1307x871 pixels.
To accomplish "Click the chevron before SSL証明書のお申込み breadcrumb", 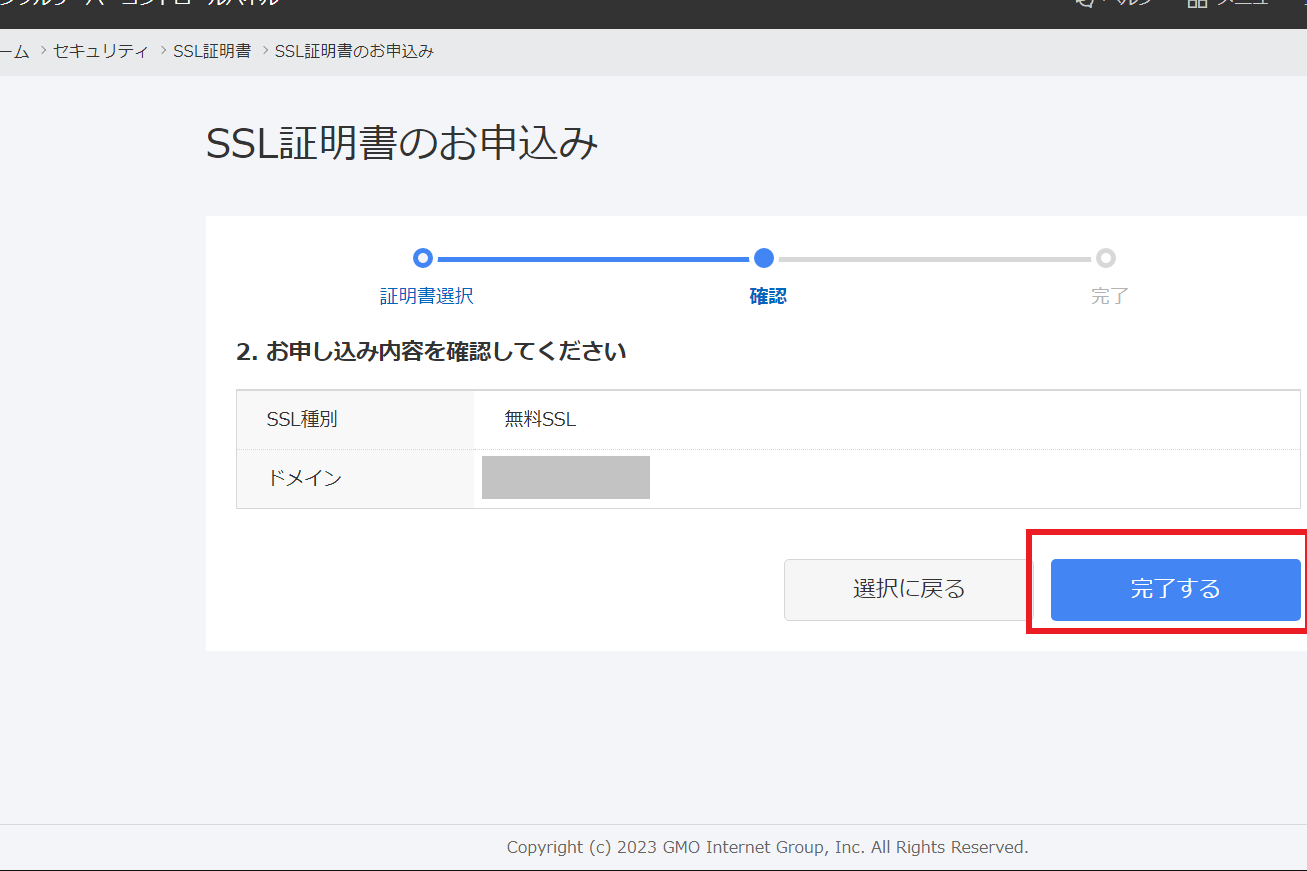I will 265,50.
